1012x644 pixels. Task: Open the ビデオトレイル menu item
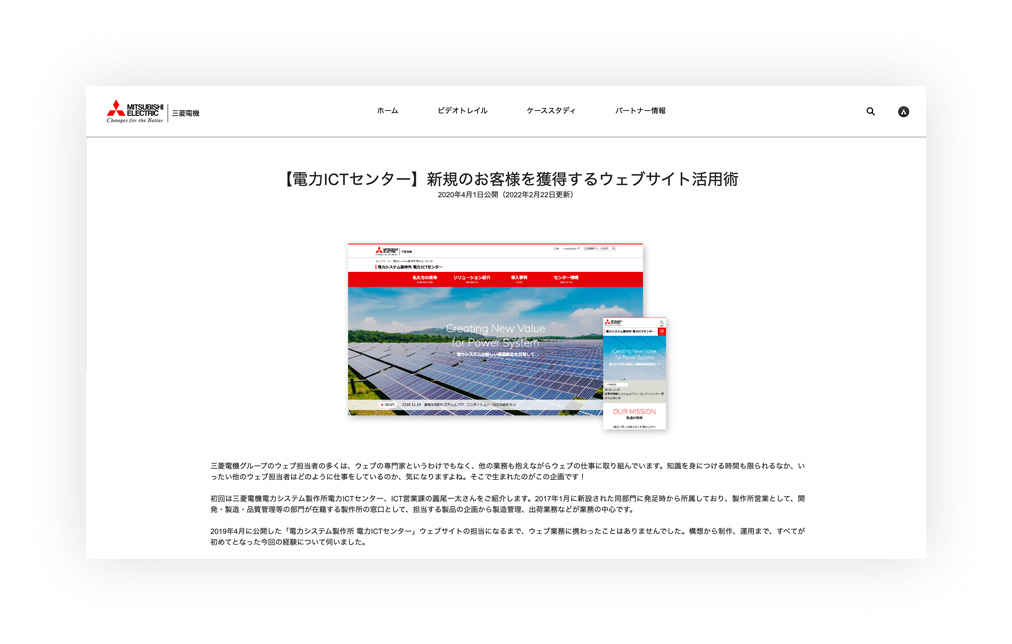coord(462,111)
